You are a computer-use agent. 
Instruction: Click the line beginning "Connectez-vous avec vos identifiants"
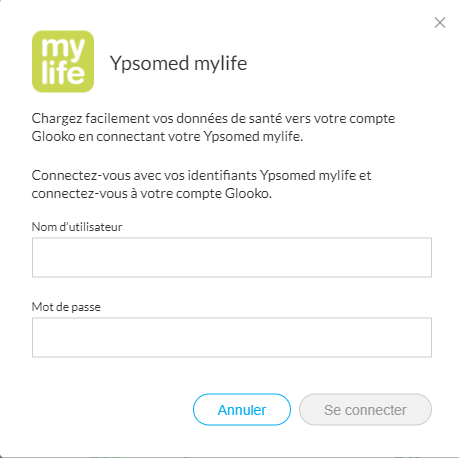click(x=201, y=176)
